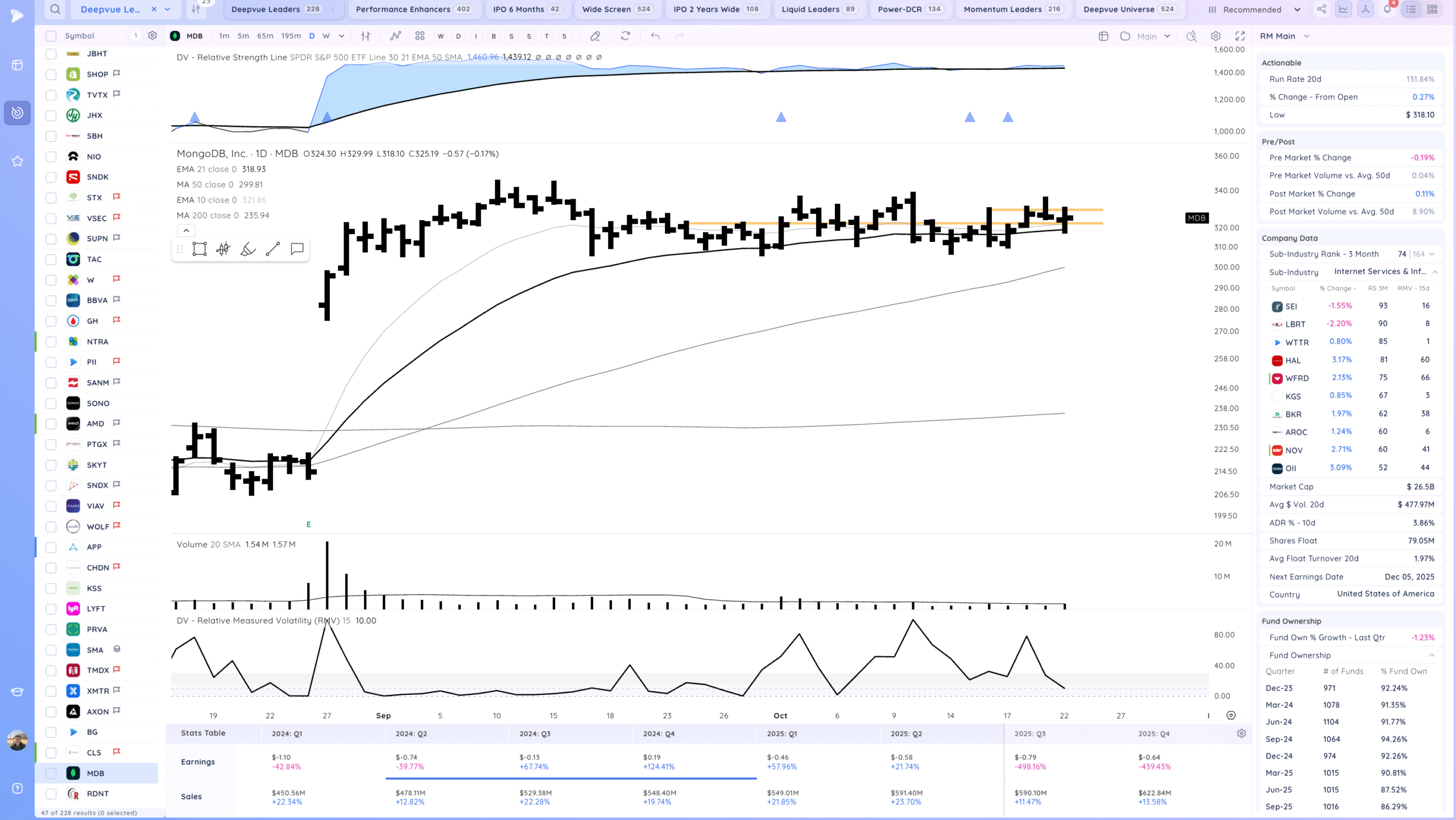Tick the checkbox next to SHOP
1456x820 pixels.
click(51, 75)
